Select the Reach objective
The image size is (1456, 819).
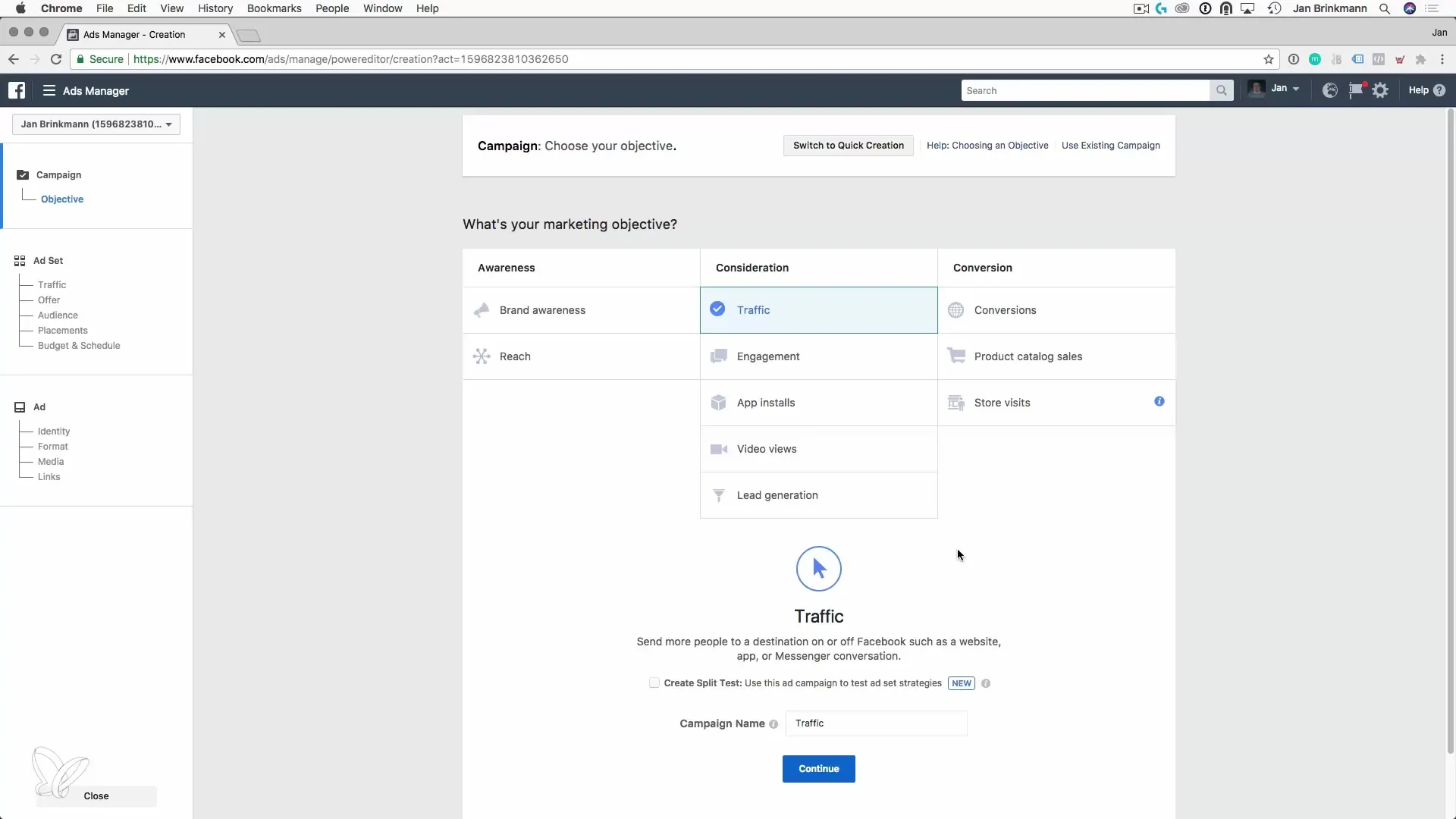581,356
